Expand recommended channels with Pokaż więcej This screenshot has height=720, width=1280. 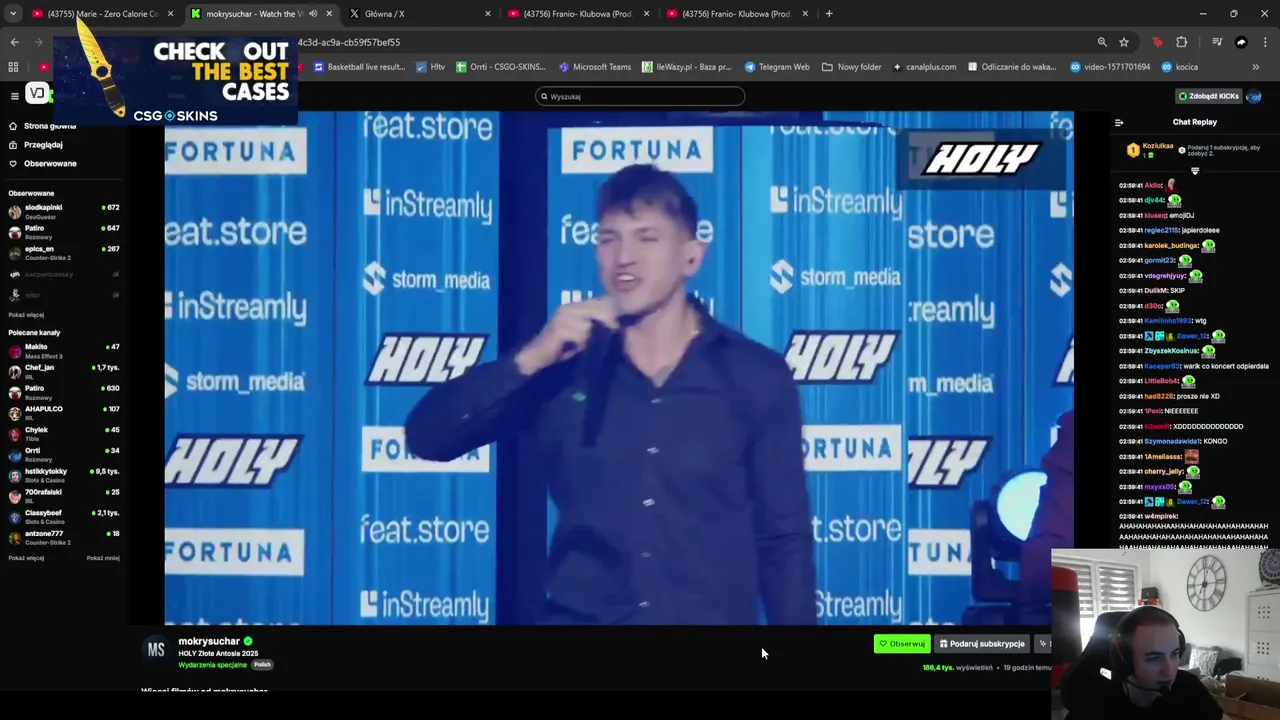coord(26,558)
